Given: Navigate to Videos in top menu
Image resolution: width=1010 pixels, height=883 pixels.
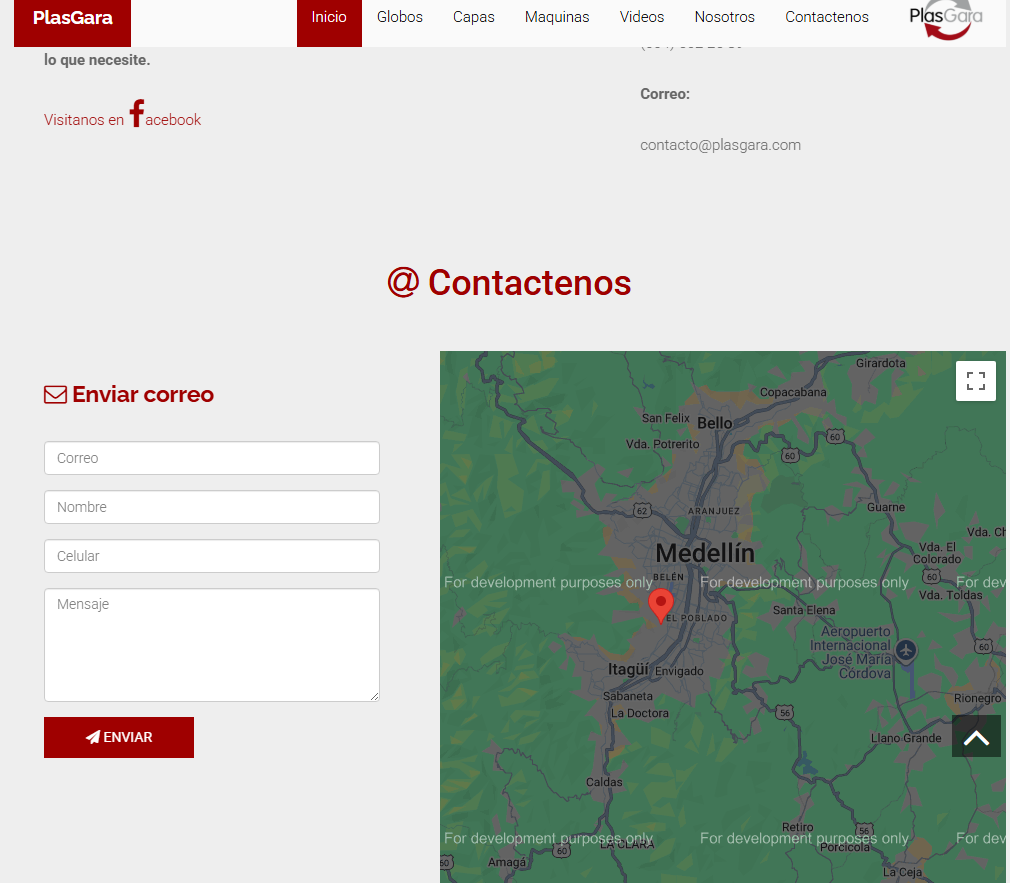Looking at the screenshot, I should [641, 17].
